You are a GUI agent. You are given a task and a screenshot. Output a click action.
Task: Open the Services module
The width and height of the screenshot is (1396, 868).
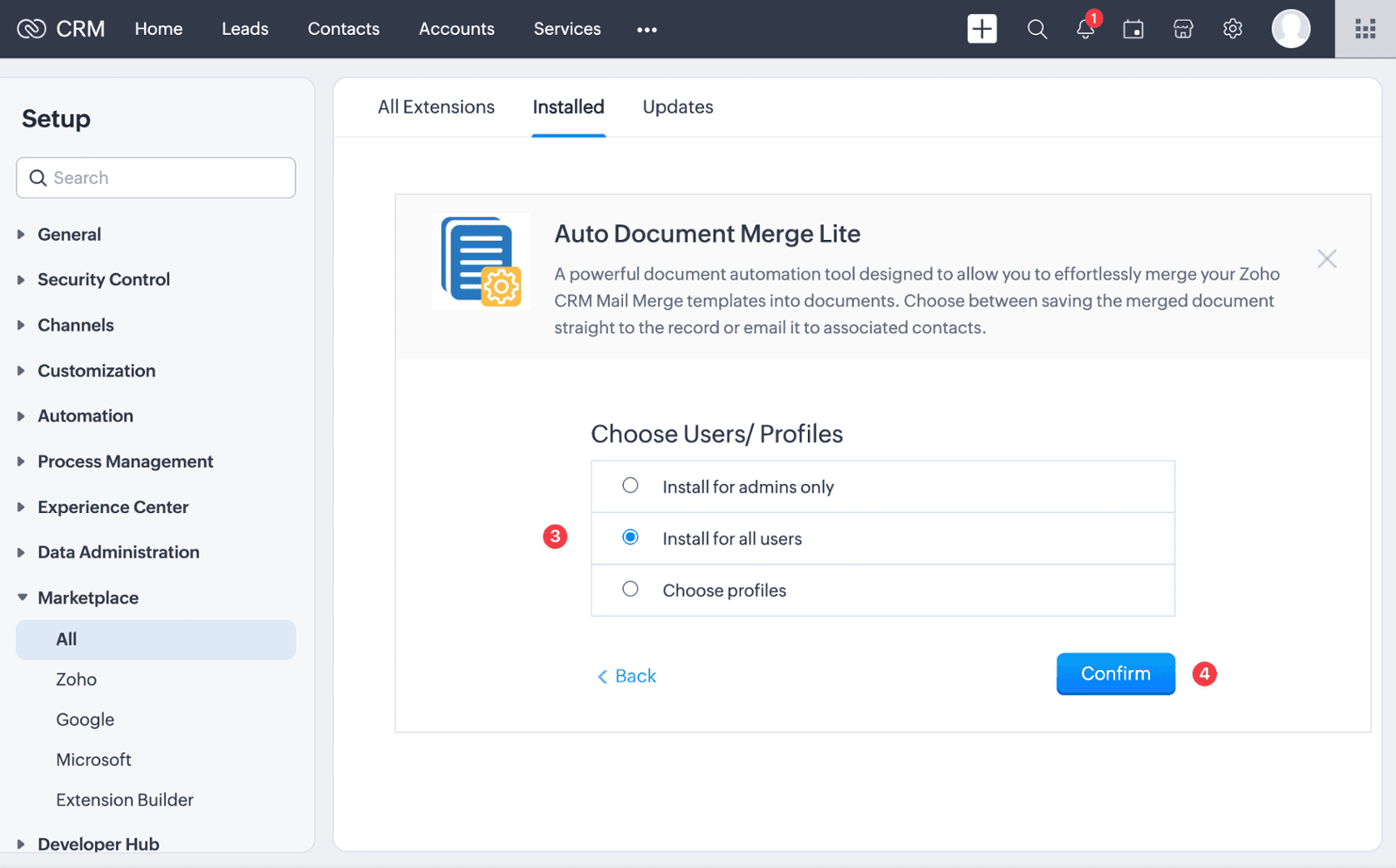(567, 29)
